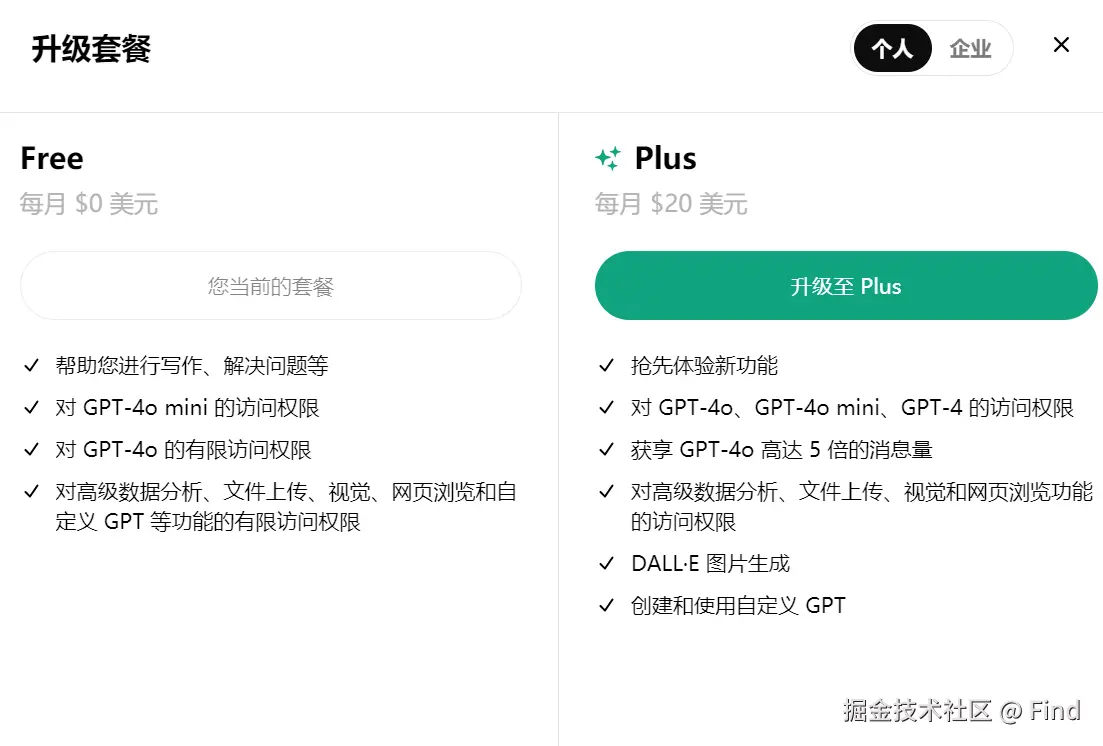Click checkmark beside 获享 GPT-4o 高达 5 倍
Viewport: 1103px width, 746px height.
point(606,450)
